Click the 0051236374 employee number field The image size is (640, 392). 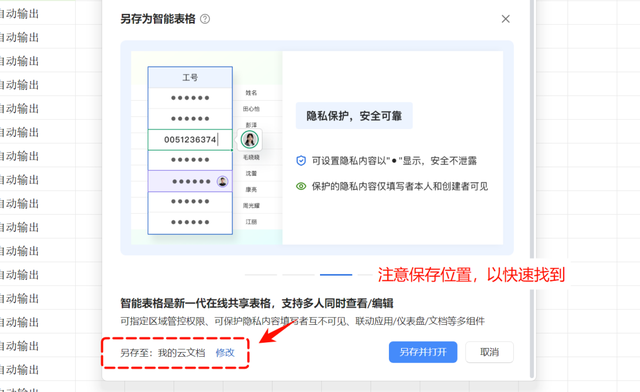[x=190, y=140]
